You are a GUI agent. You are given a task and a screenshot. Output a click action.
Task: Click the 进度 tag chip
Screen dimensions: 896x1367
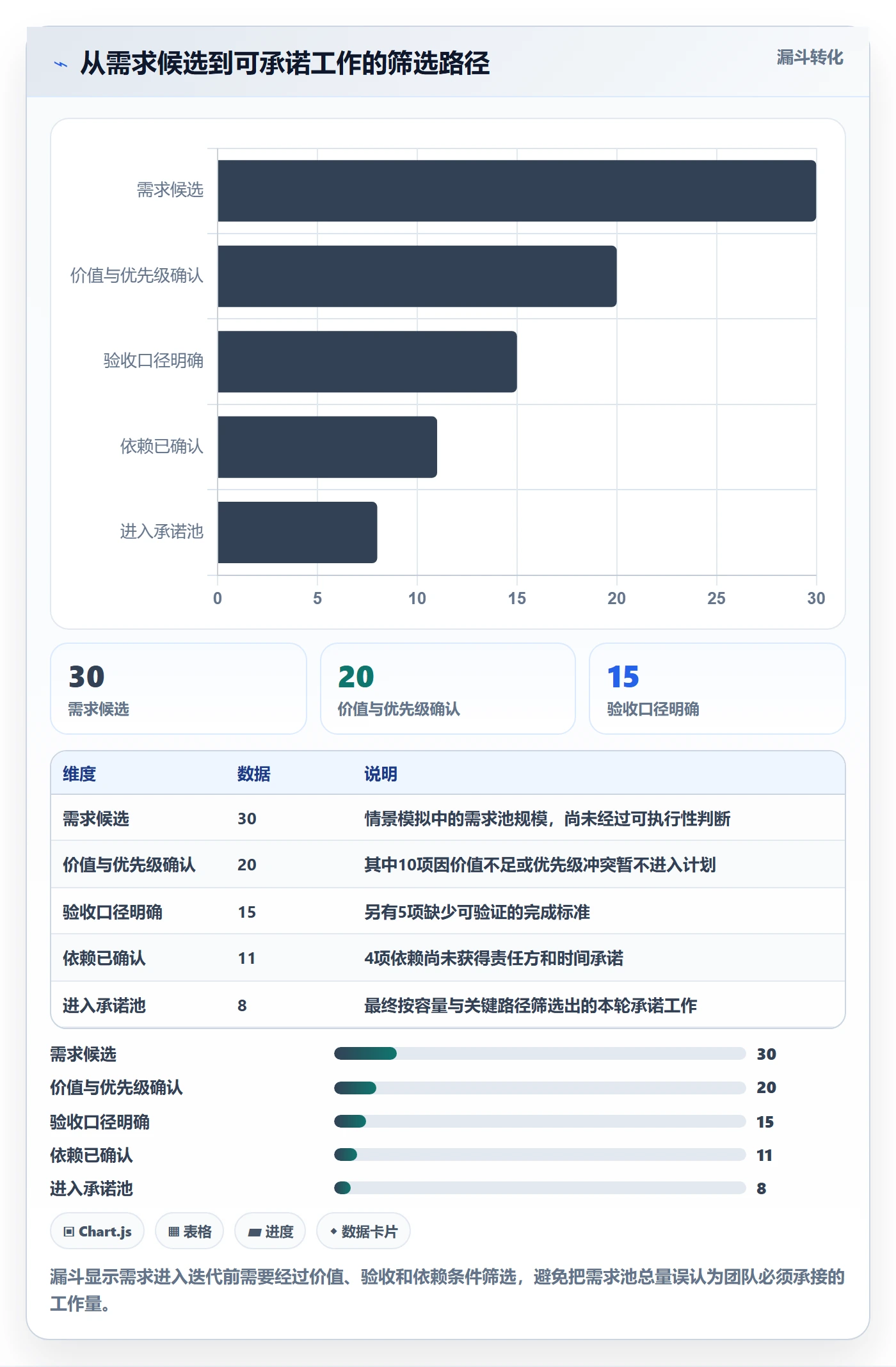pyautogui.click(x=270, y=1231)
